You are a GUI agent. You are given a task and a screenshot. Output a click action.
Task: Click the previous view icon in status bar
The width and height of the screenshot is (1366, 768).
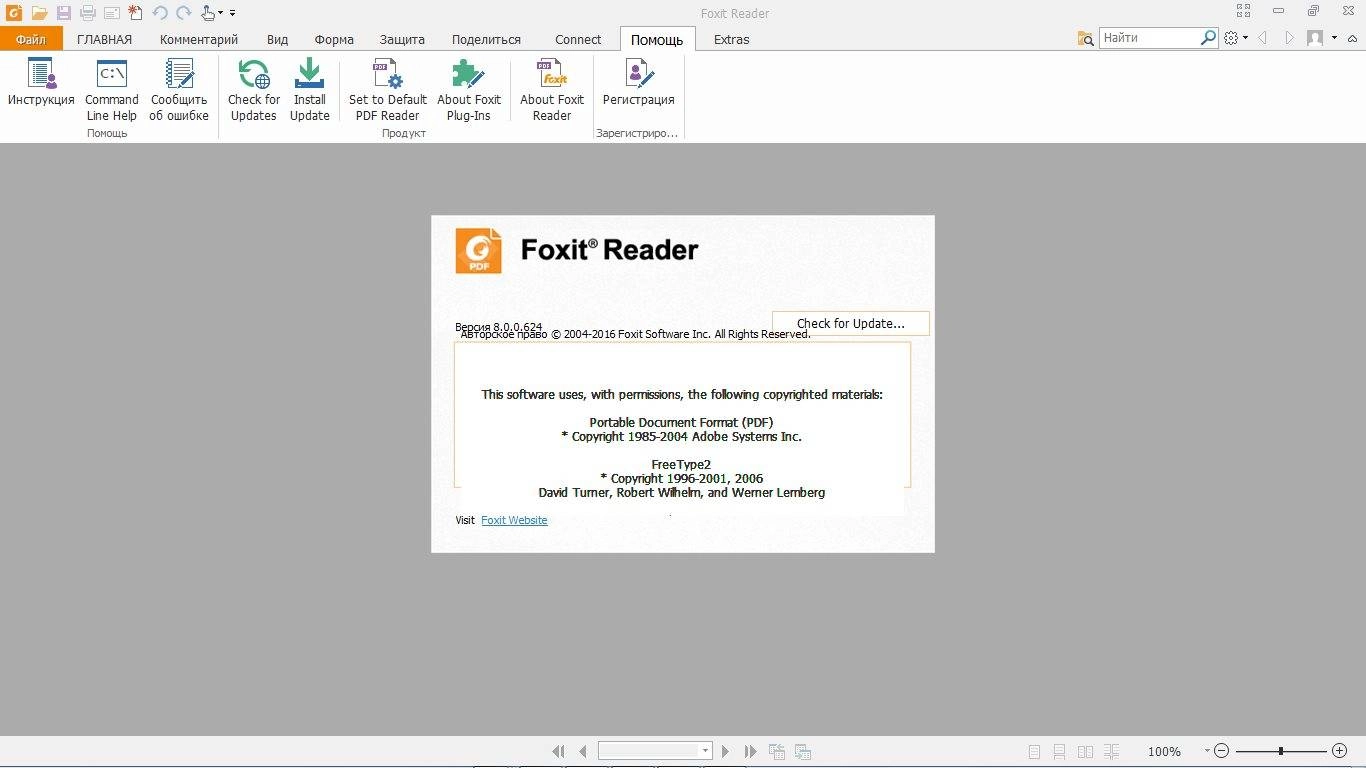tap(776, 751)
